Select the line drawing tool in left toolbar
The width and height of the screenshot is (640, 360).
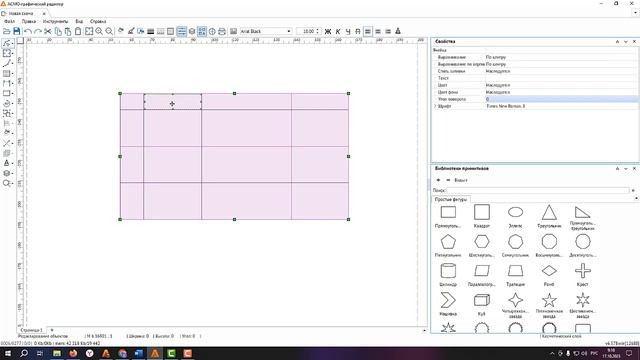(7, 63)
